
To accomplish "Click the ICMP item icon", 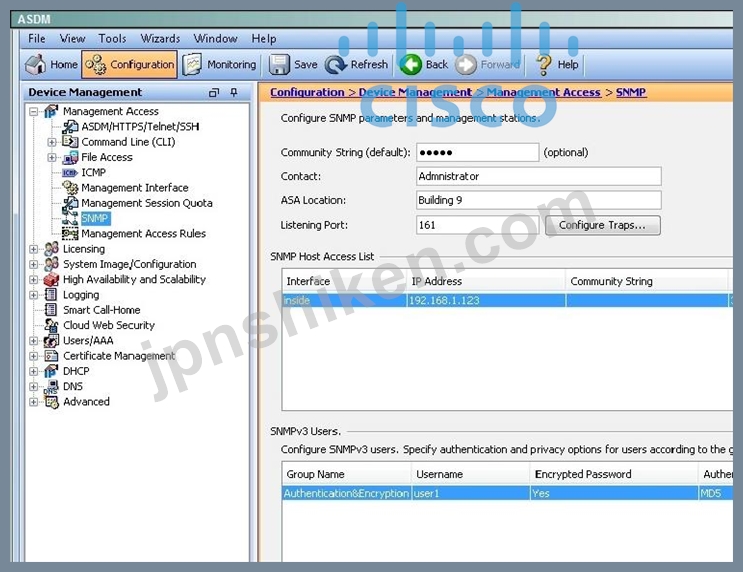I will [70, 173].
